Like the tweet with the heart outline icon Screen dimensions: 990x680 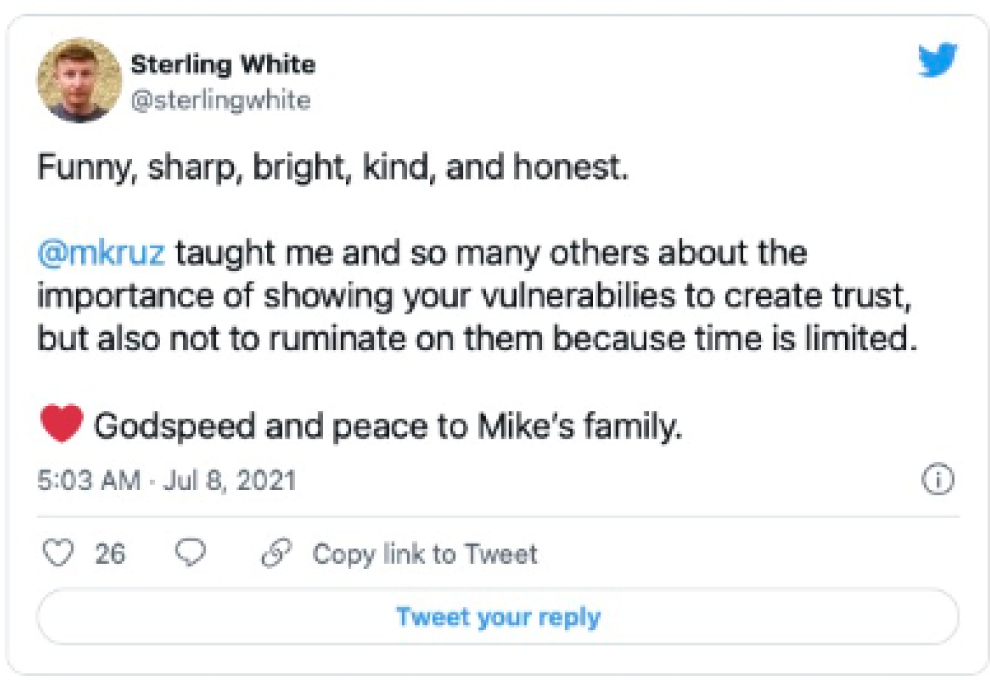pos(60,553)
